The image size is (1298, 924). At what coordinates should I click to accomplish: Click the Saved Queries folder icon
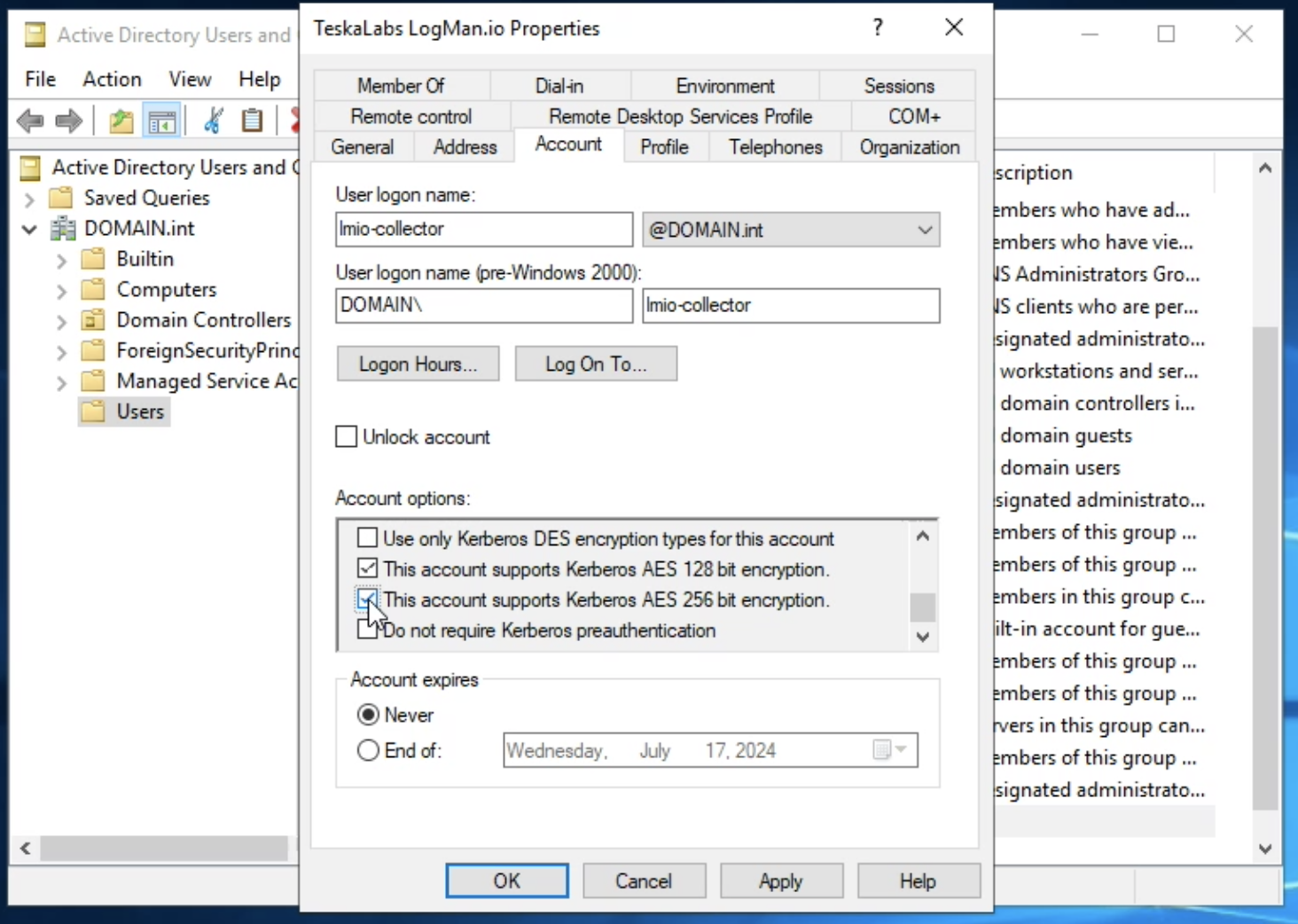point(61,197)
